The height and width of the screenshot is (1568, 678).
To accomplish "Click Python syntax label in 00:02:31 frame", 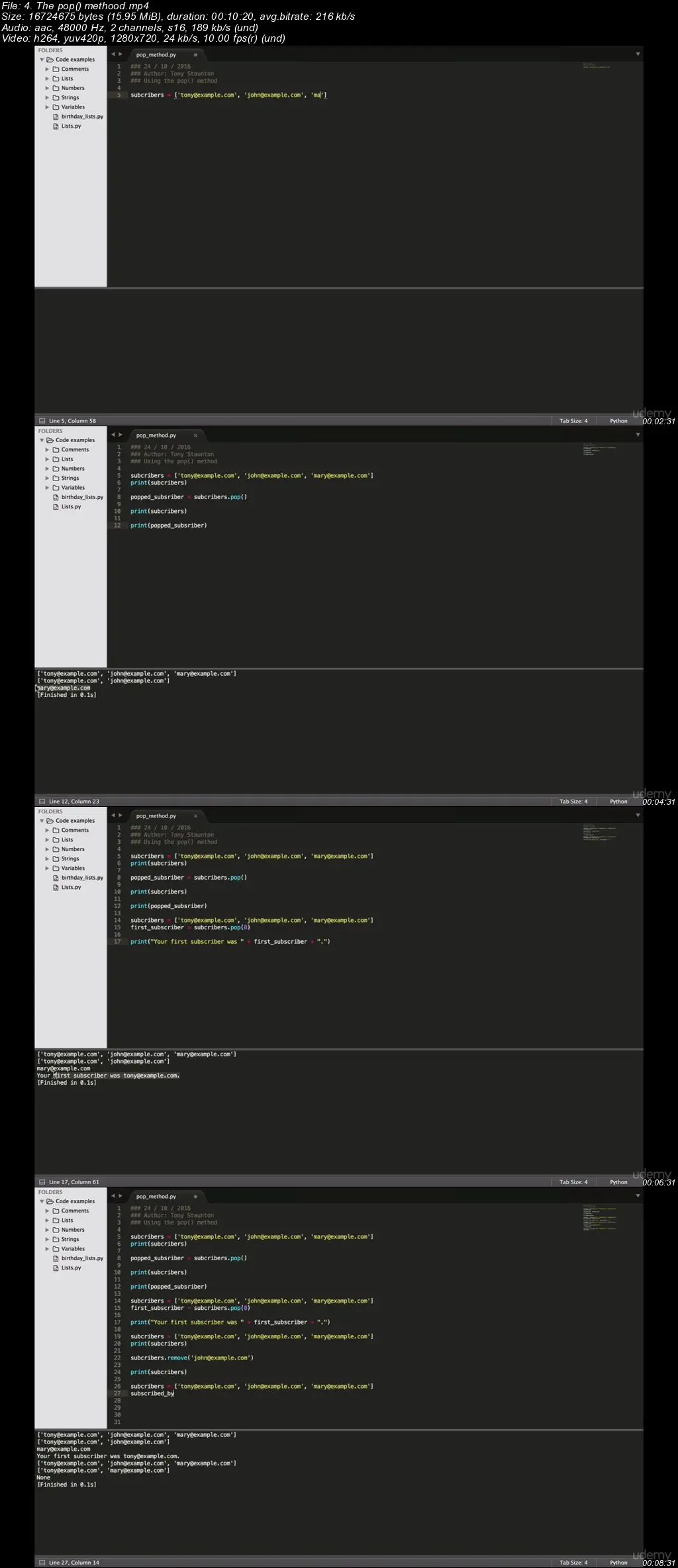I will (x=618, y=421).
